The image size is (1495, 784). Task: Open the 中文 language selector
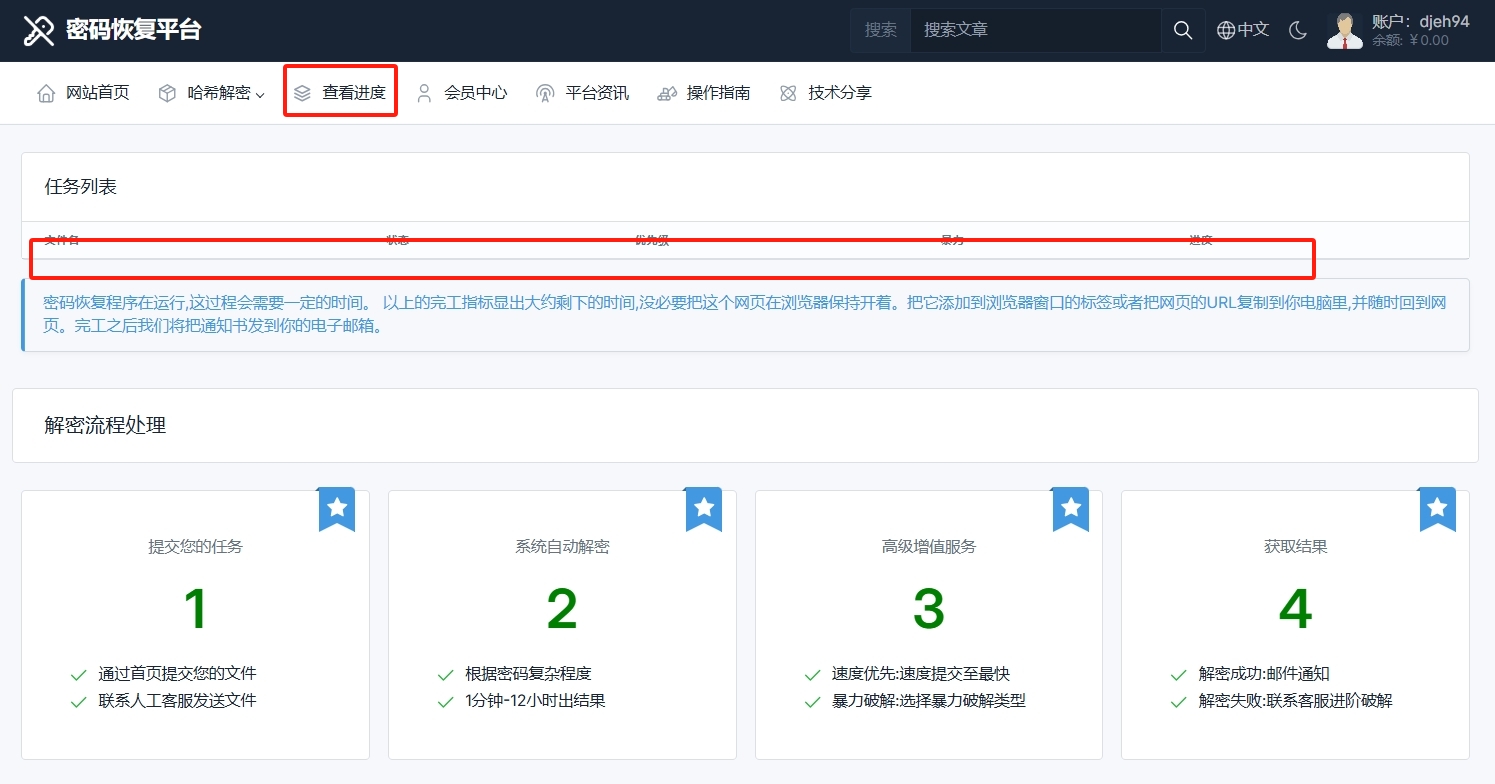[x=1253, y=30]
